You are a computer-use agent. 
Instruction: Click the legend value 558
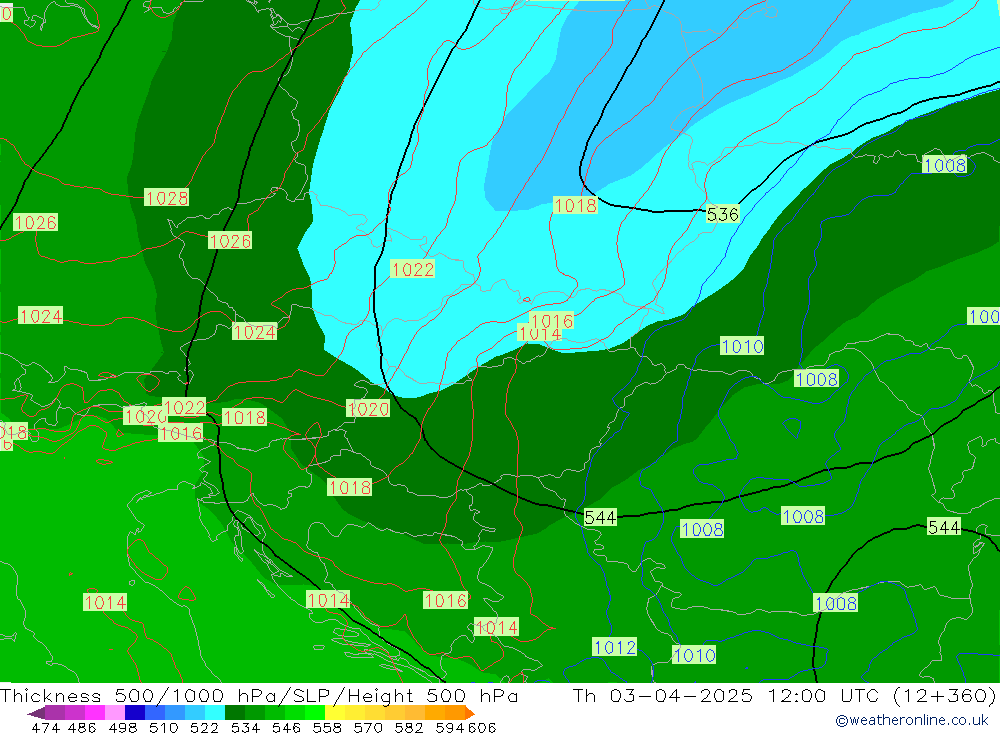(x=327, y=727)
